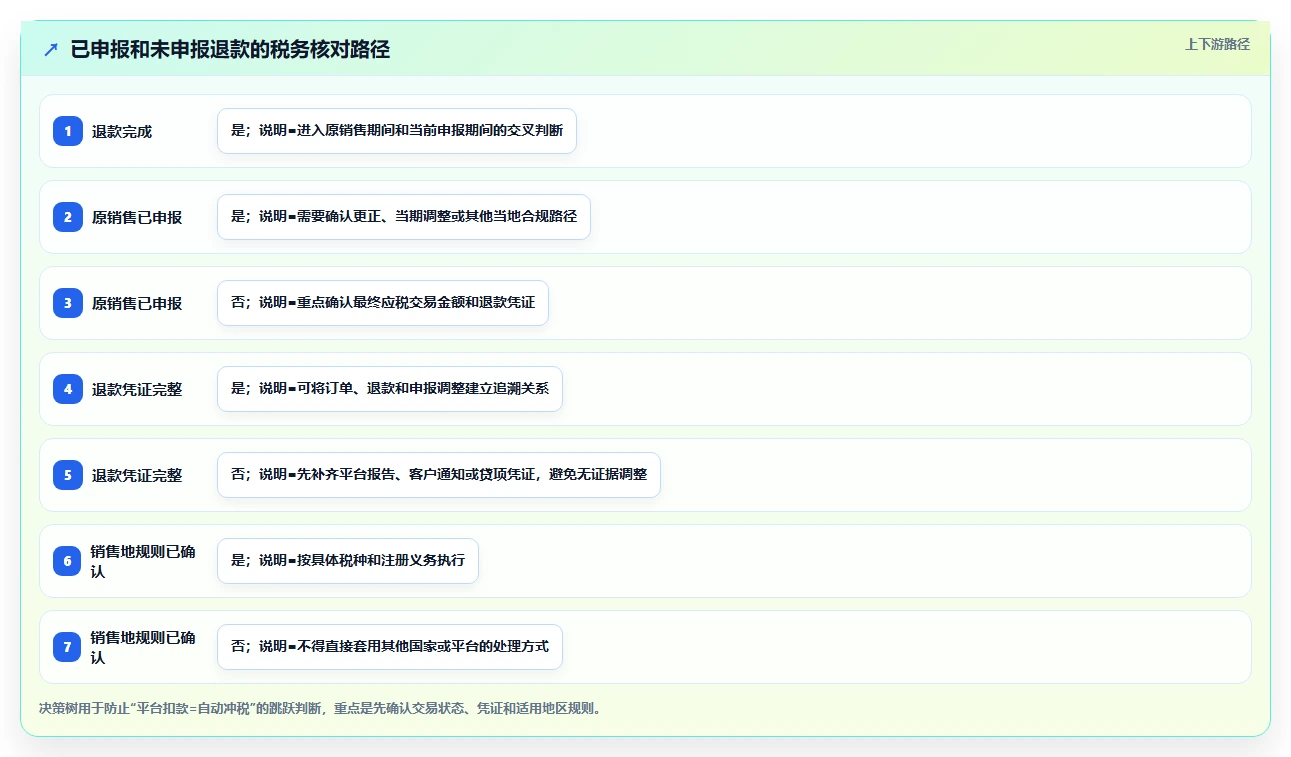
Task: Click the box 不得直接套用其他国家或平台的处理方式
Action: coord(390,647)
